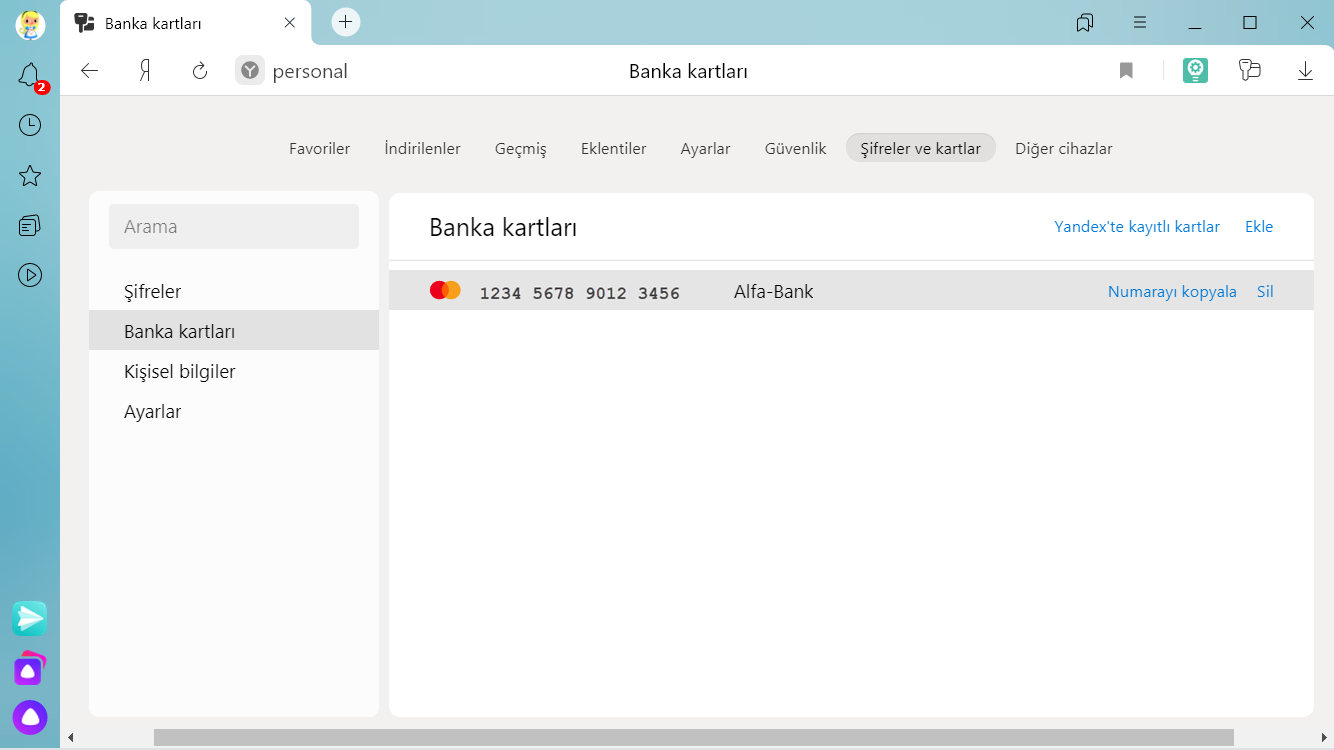Go back with the arrow button
Image resolution: width=1334 pixels, height=750 pixels.
[90, 71]
